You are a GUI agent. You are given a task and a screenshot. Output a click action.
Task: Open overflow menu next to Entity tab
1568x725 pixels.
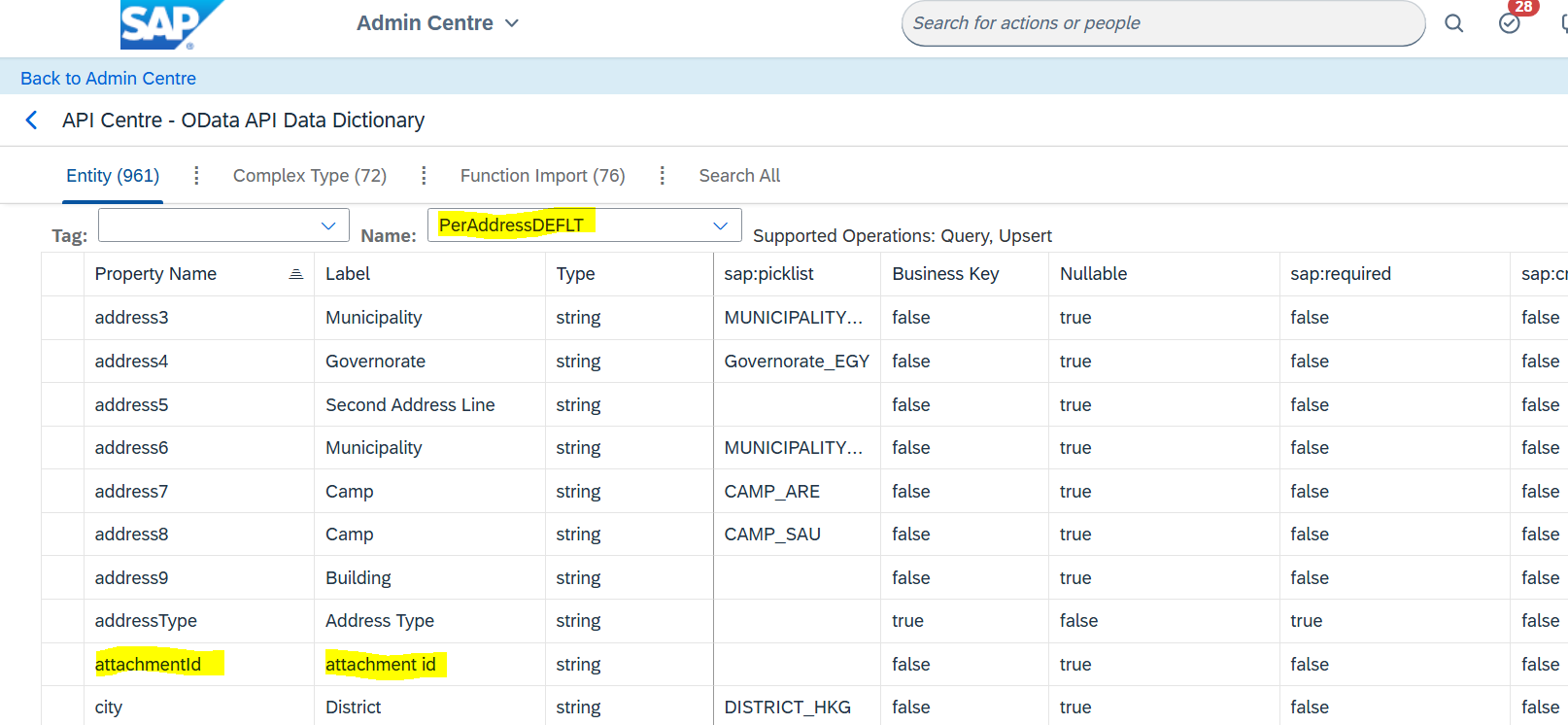(x=196, y=175)
